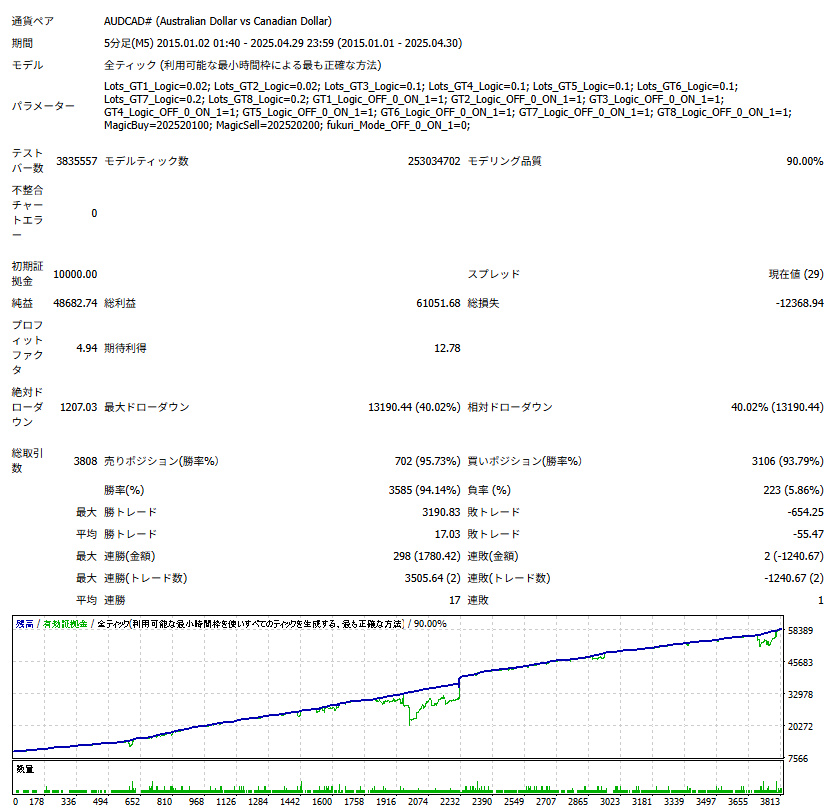
Task: Select chart y-axis value 7566
Action: 798,759
